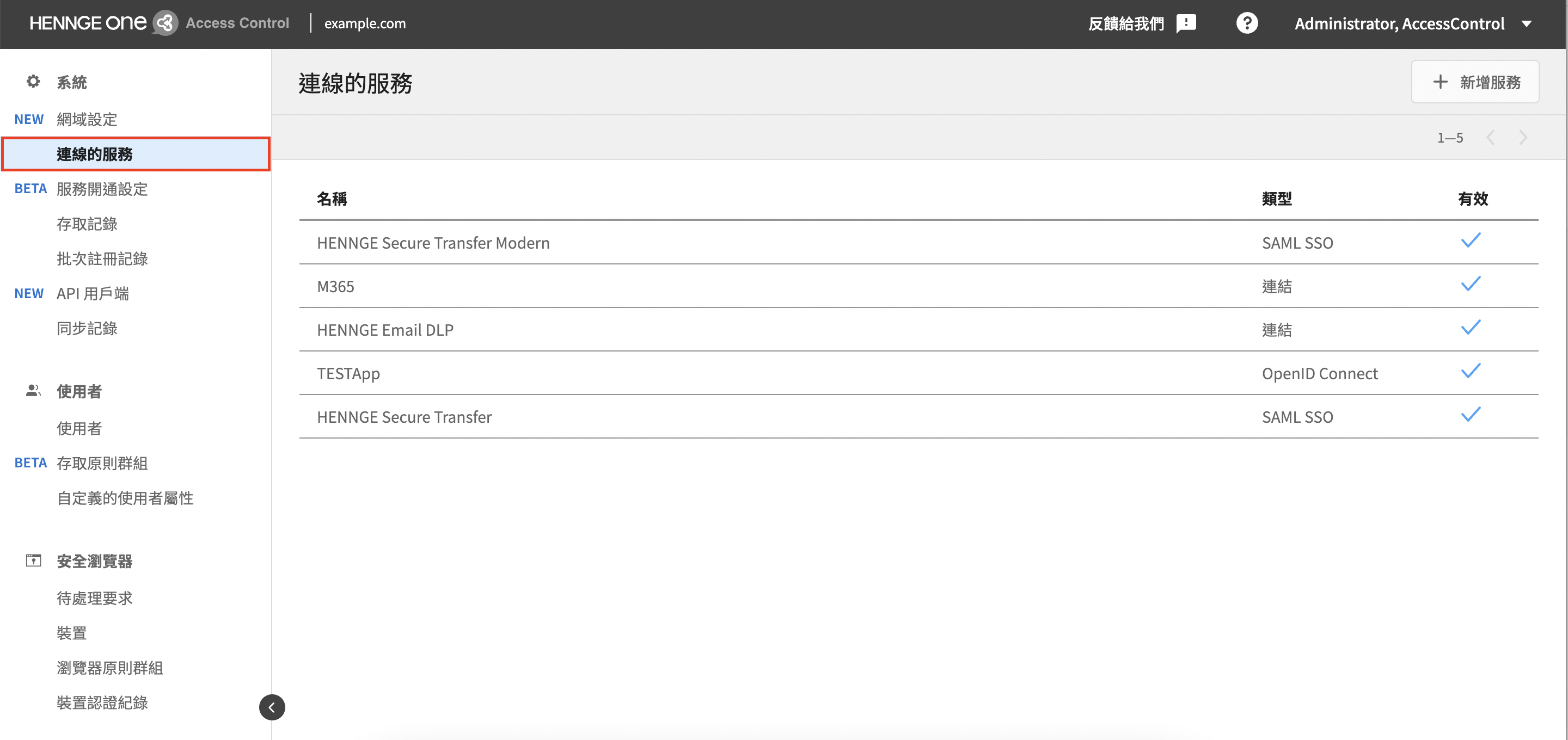Viewport: 1568px width, 740px height.
Task: Open 裝置認證紀錄 in the sidebar
Action: click(102, 702)
